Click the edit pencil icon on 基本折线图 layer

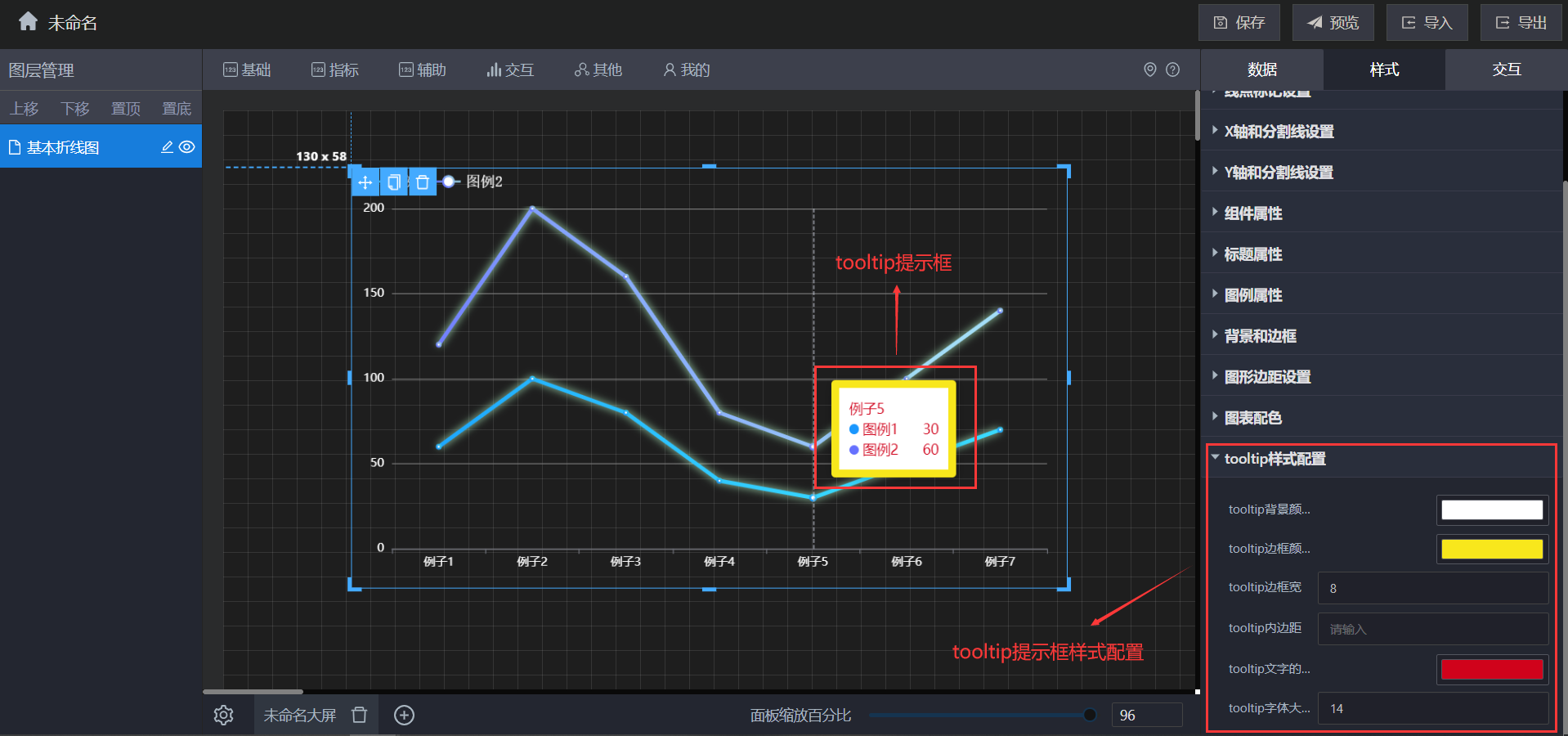tap(167, 147)
